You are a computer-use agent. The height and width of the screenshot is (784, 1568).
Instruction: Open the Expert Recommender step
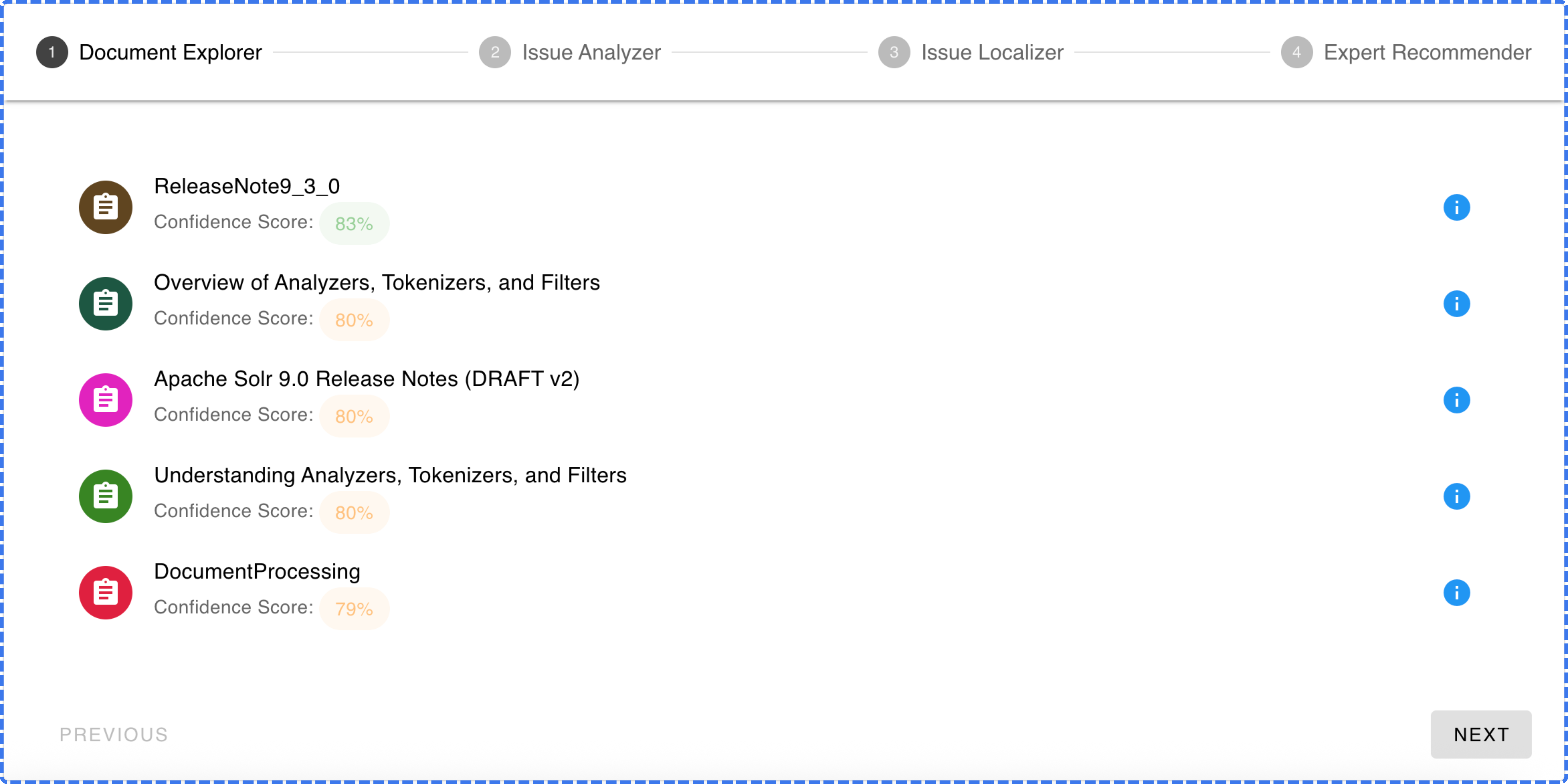pyautogui.click(x=1406, y=52)
